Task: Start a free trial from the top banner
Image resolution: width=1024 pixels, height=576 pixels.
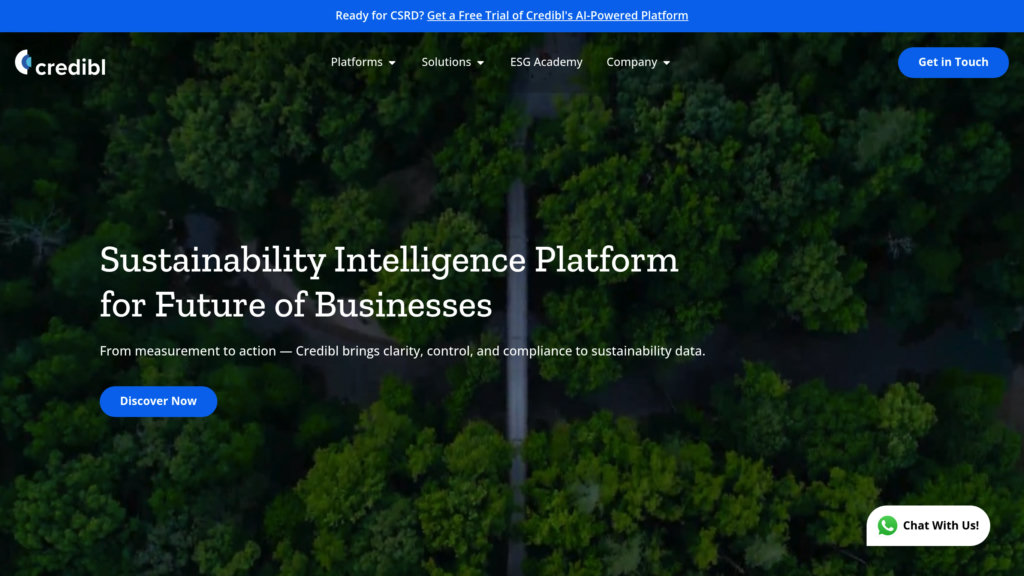Action: point(557,15)
